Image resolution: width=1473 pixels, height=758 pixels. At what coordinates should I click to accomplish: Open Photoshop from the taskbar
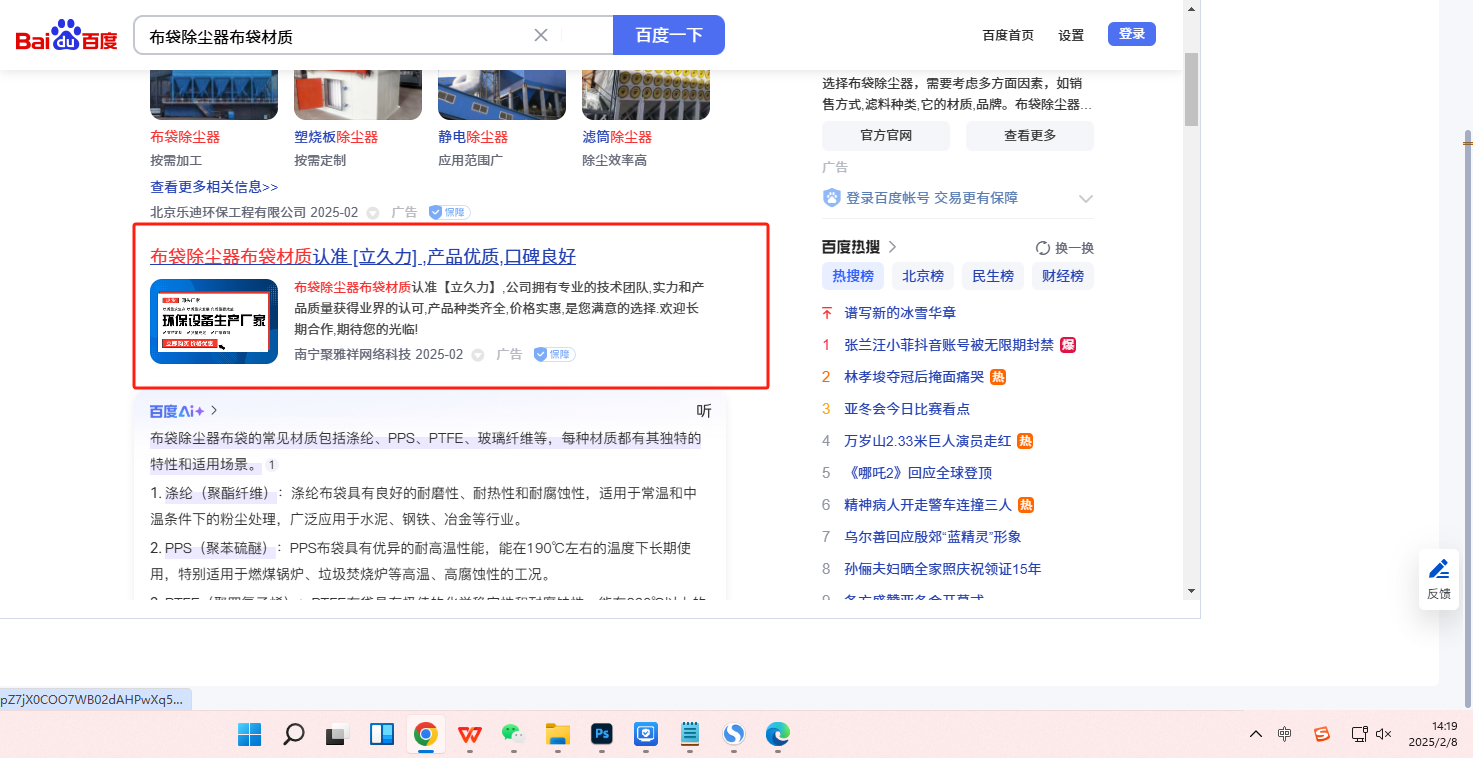(602, 735)
